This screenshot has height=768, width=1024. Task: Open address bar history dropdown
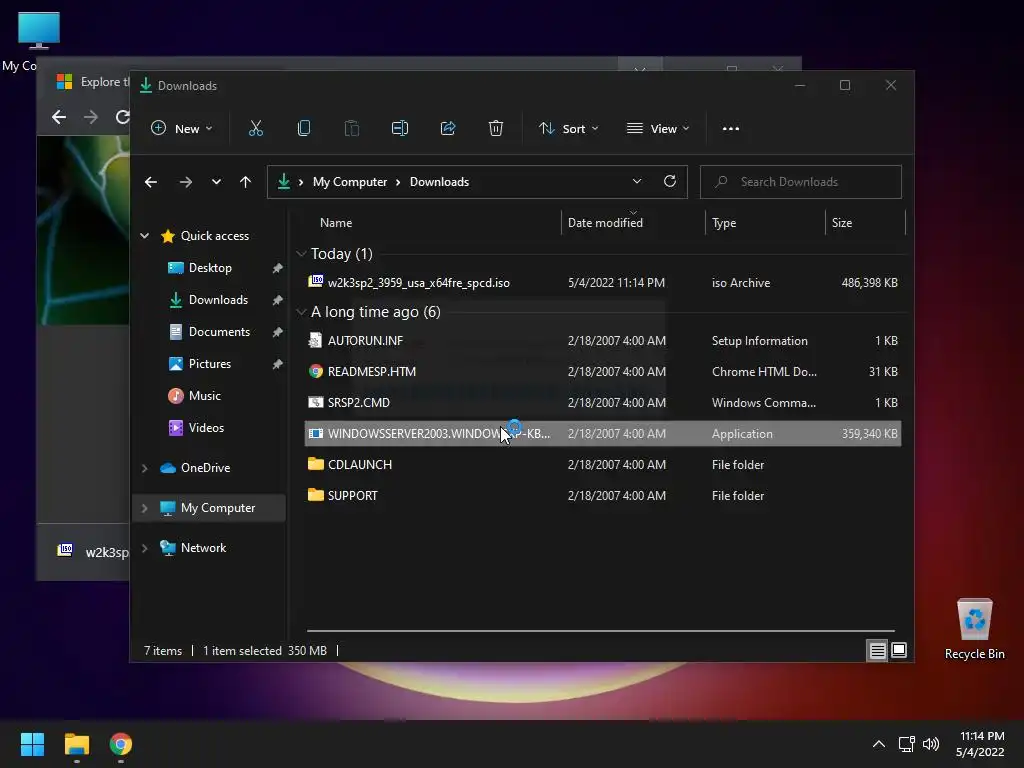[637, 182]
